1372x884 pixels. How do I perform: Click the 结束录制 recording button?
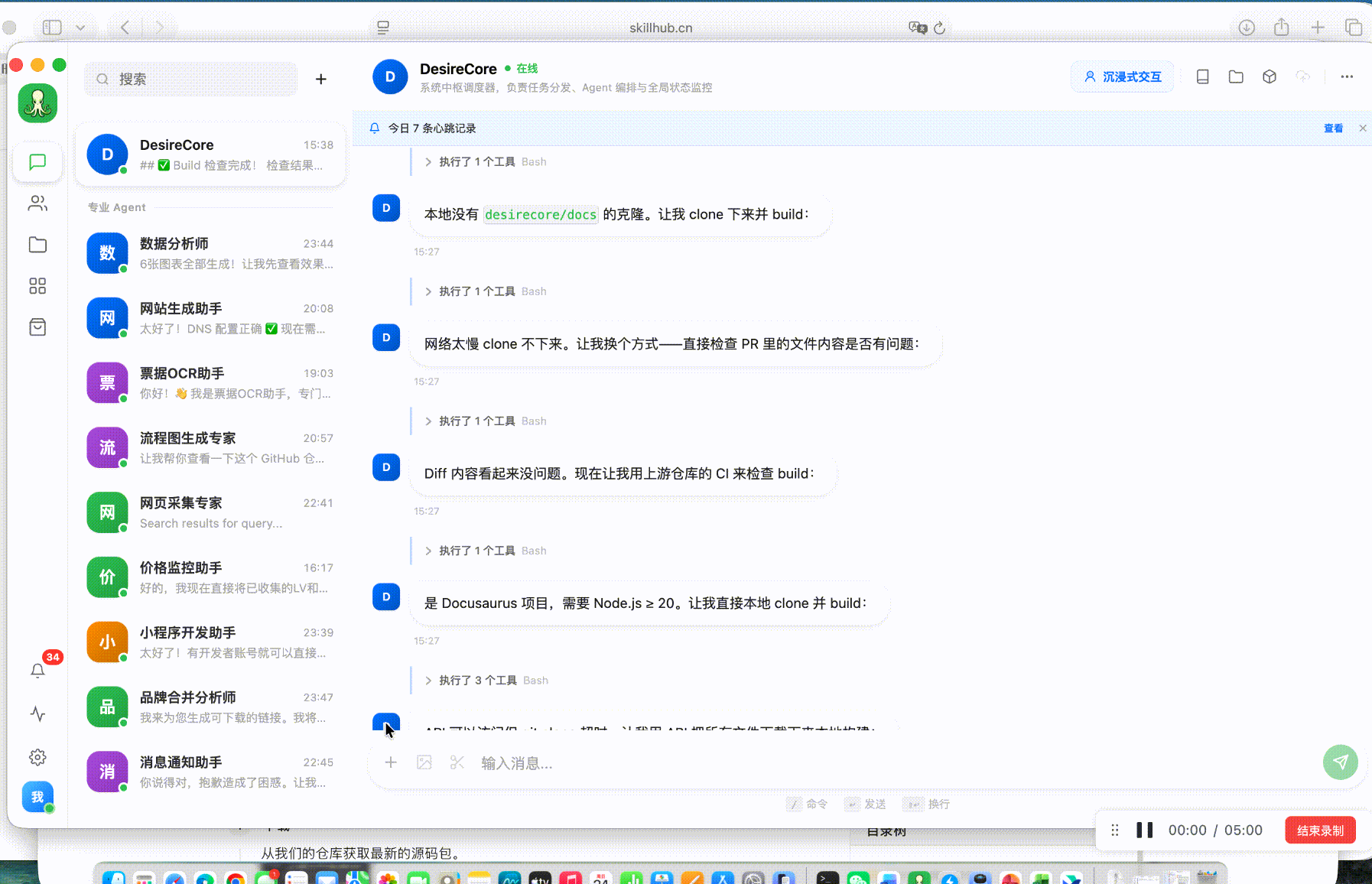(x=1320, y=830)
